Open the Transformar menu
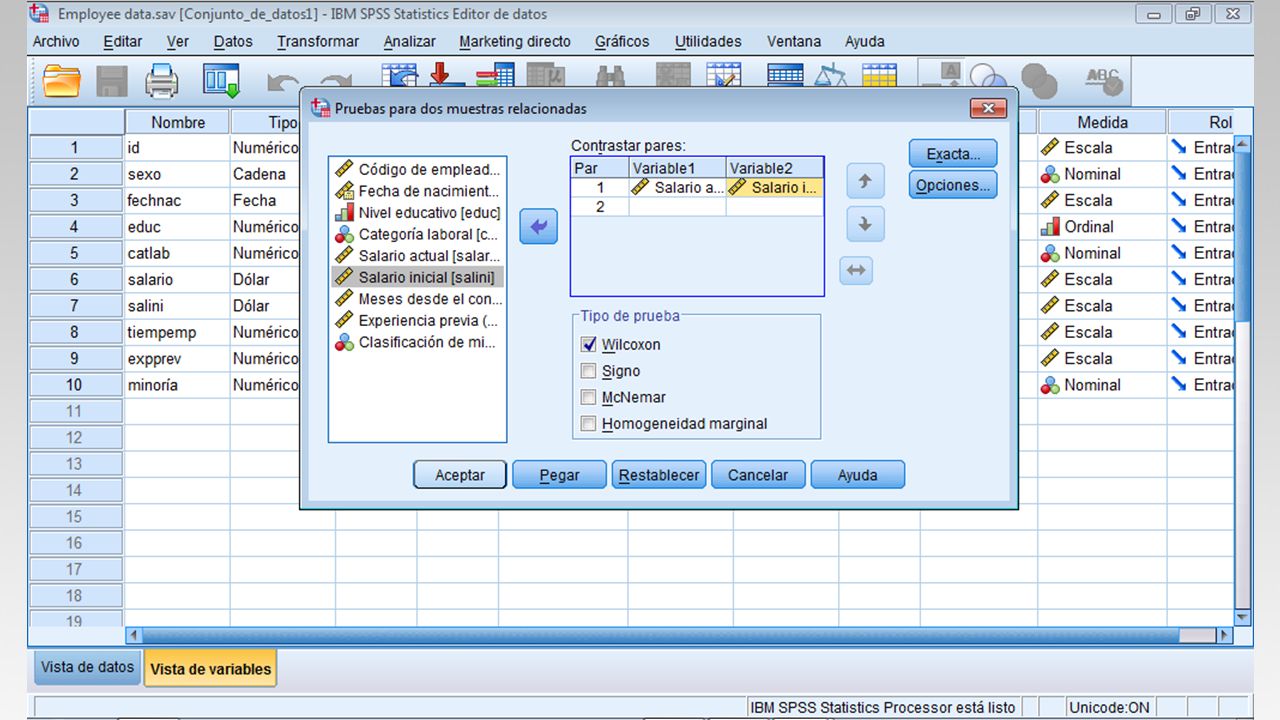 coord(318,41)
